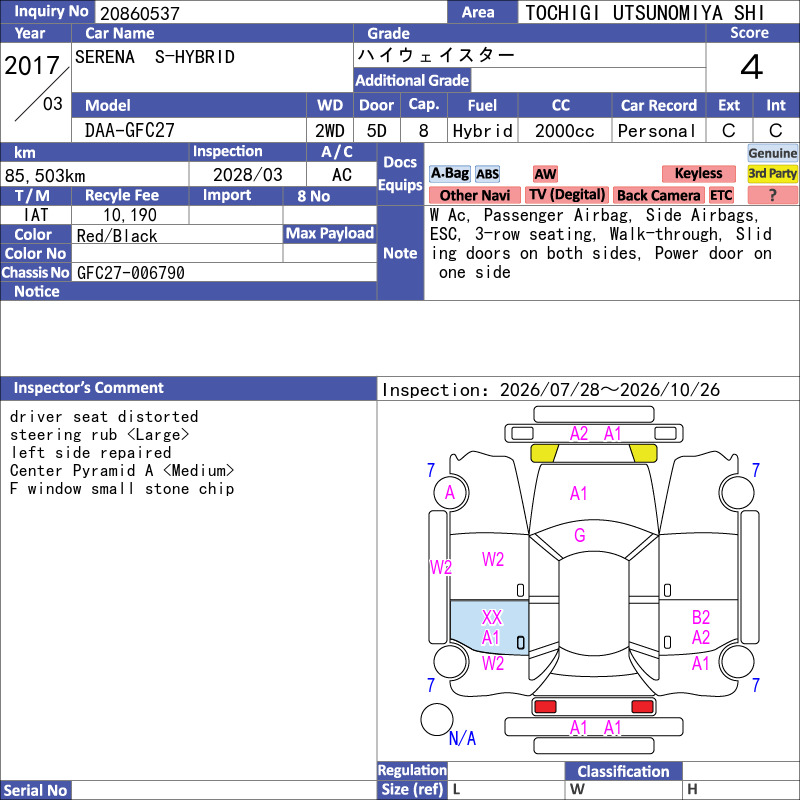Click the Genuine label badge

[x=772, y=153]
